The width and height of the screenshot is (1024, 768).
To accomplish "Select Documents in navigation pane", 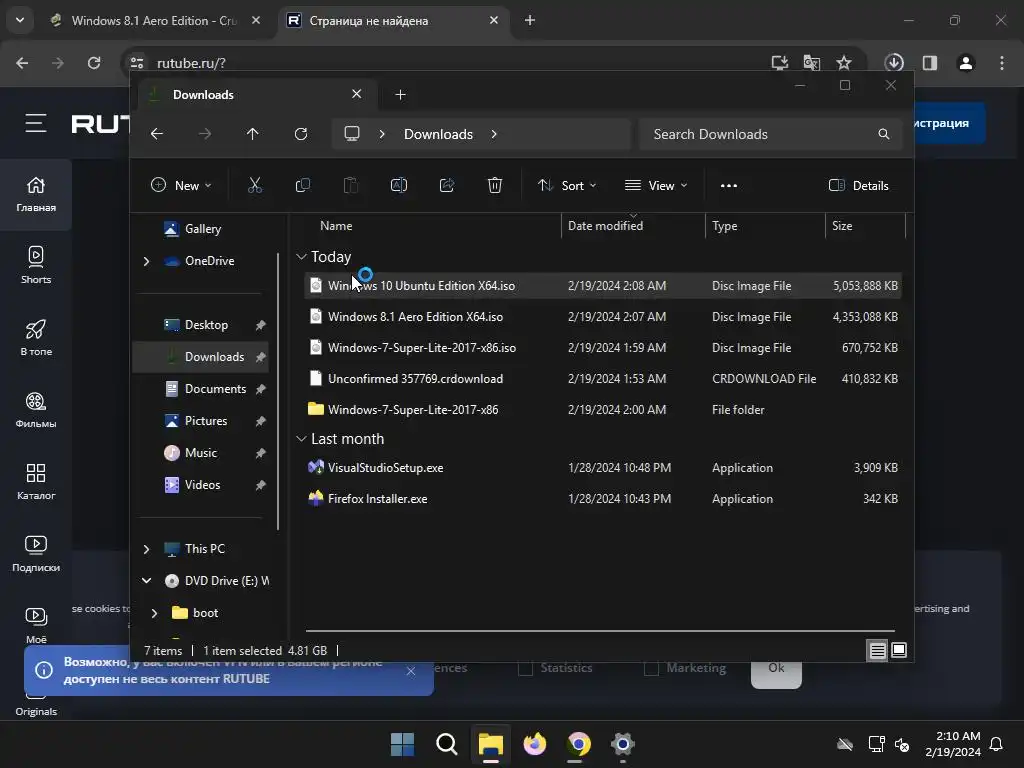I will 216,389.
